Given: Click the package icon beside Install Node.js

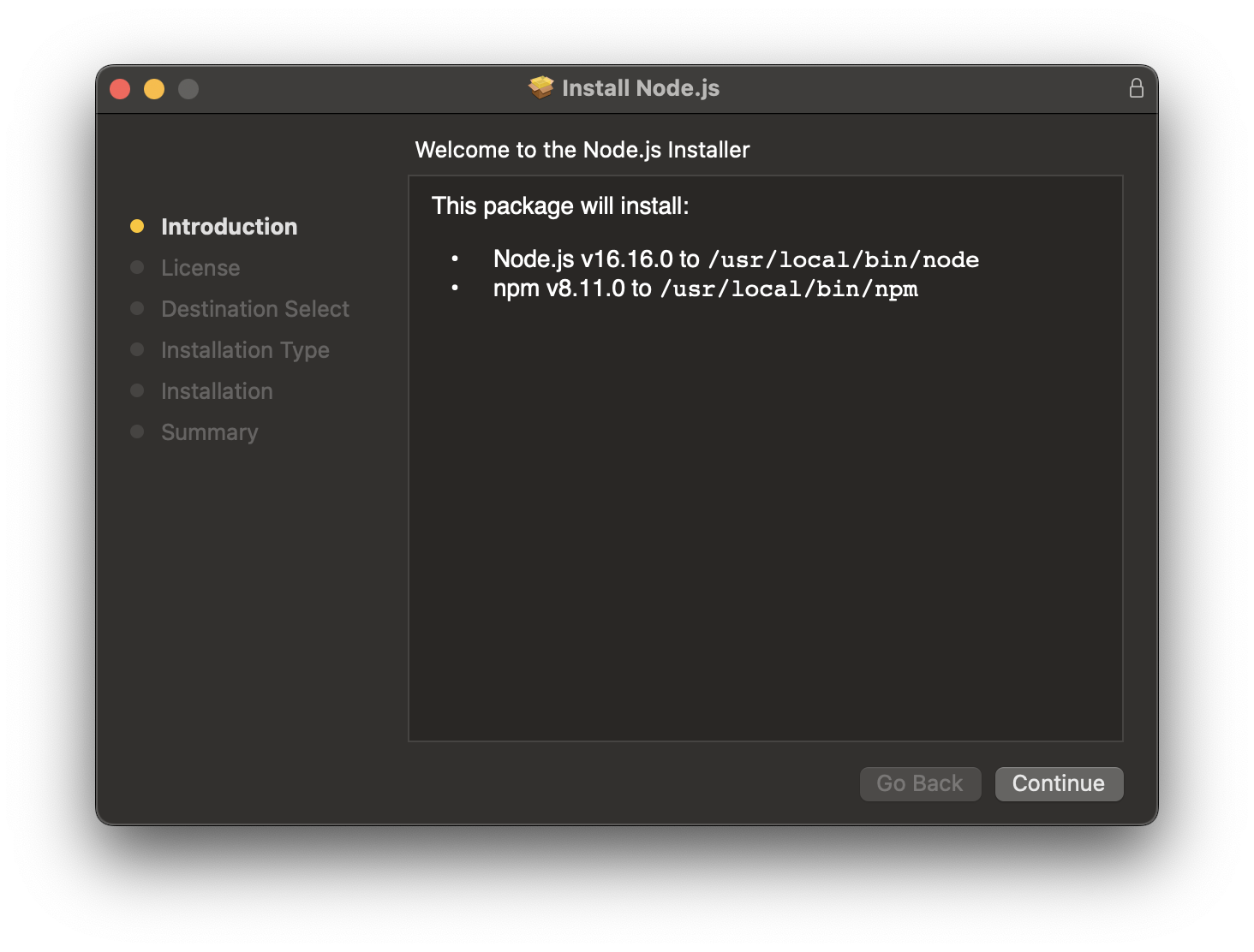Looking at the screenshot, I should coord(541,87).
